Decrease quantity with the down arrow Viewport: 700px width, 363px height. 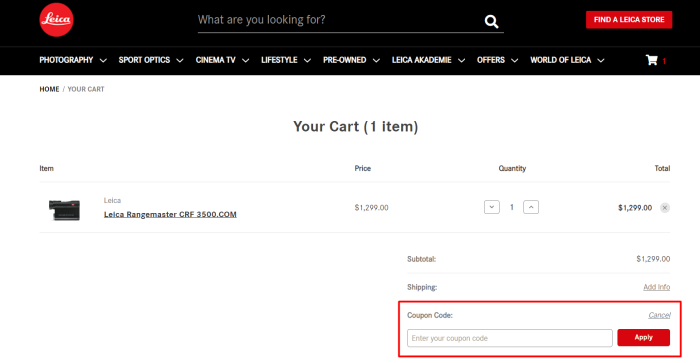(492, 207)
